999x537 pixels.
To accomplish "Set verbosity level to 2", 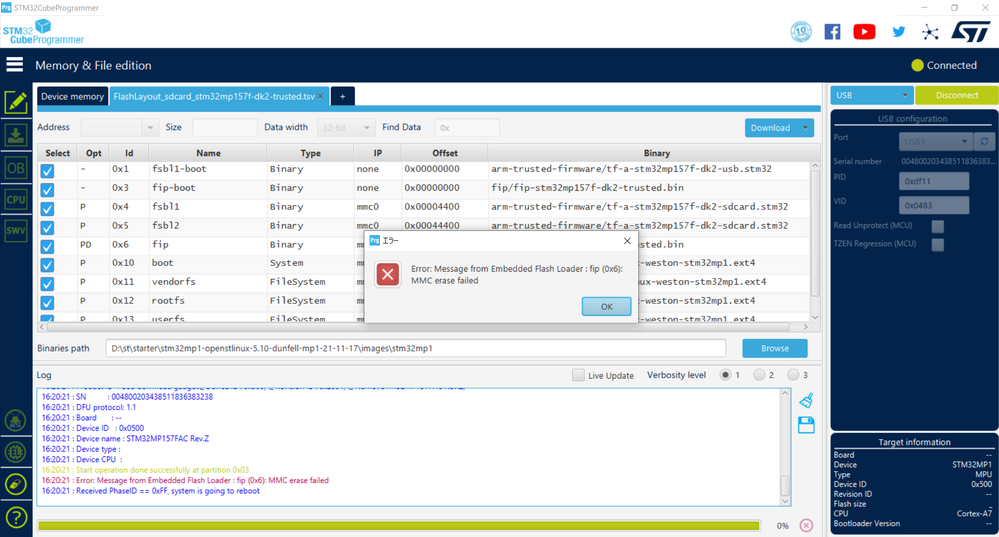I will point(759,375).
